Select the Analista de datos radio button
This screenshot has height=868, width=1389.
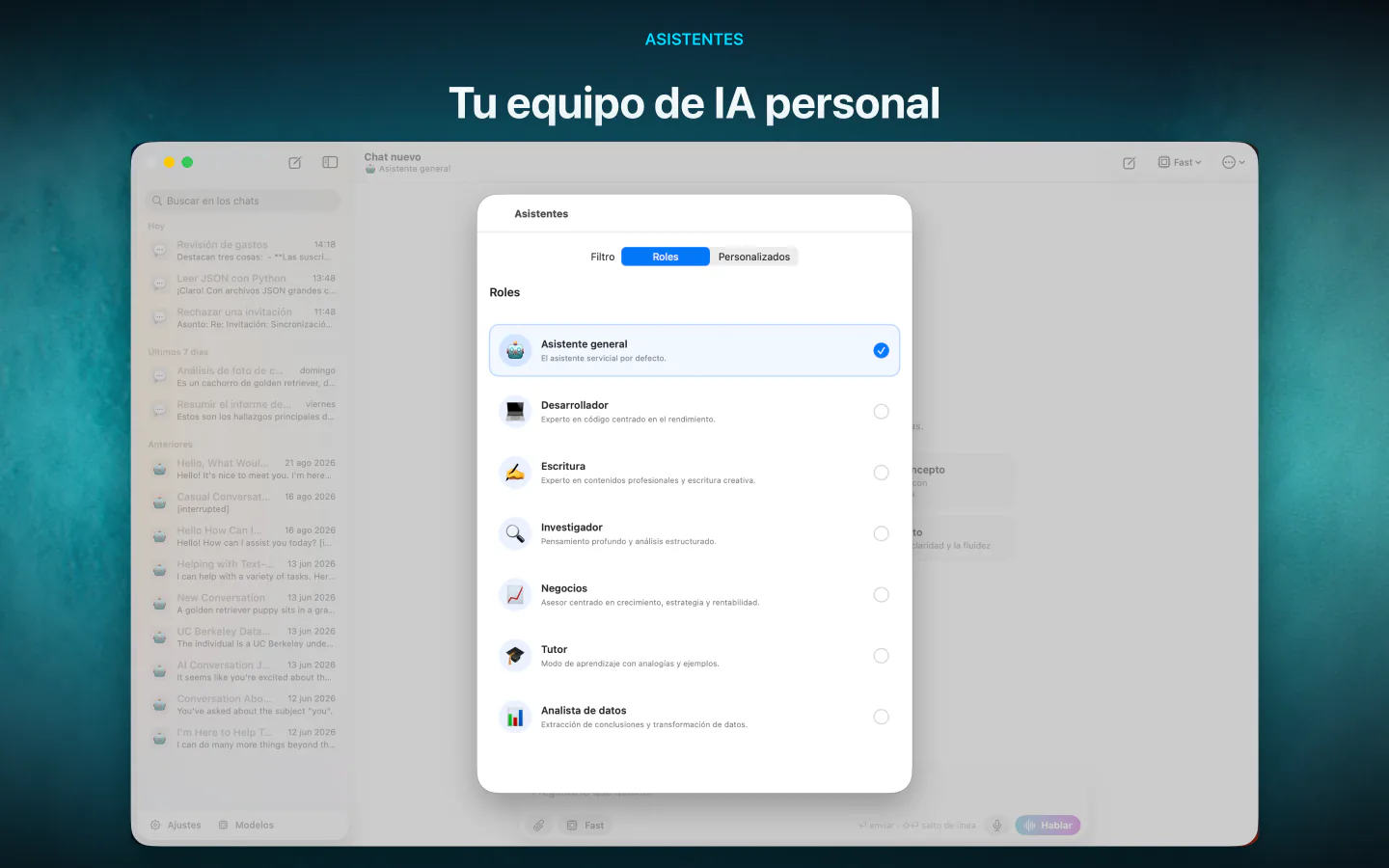click(x=881, y=717)
